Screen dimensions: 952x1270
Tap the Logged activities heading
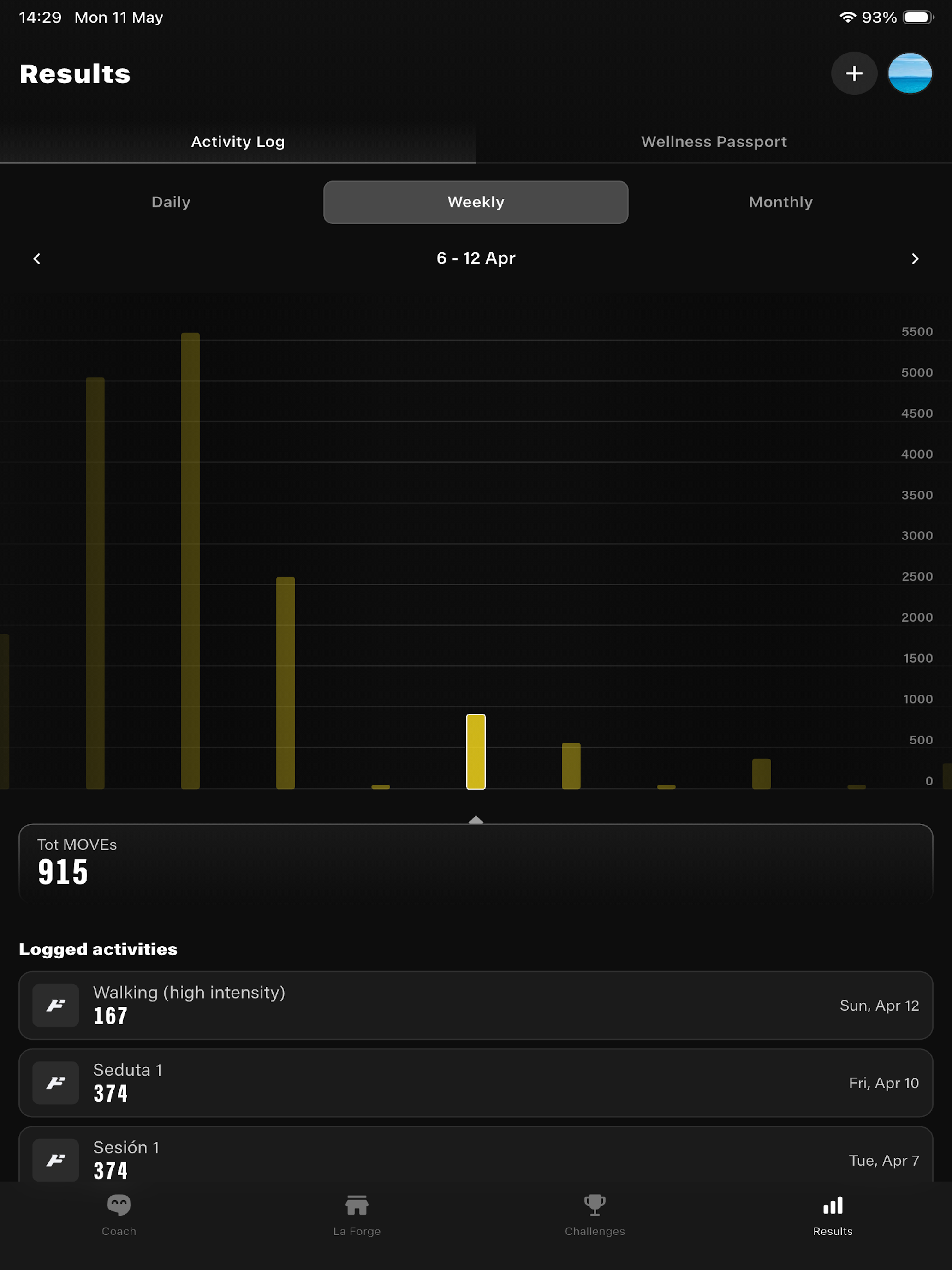click(98, 949)
